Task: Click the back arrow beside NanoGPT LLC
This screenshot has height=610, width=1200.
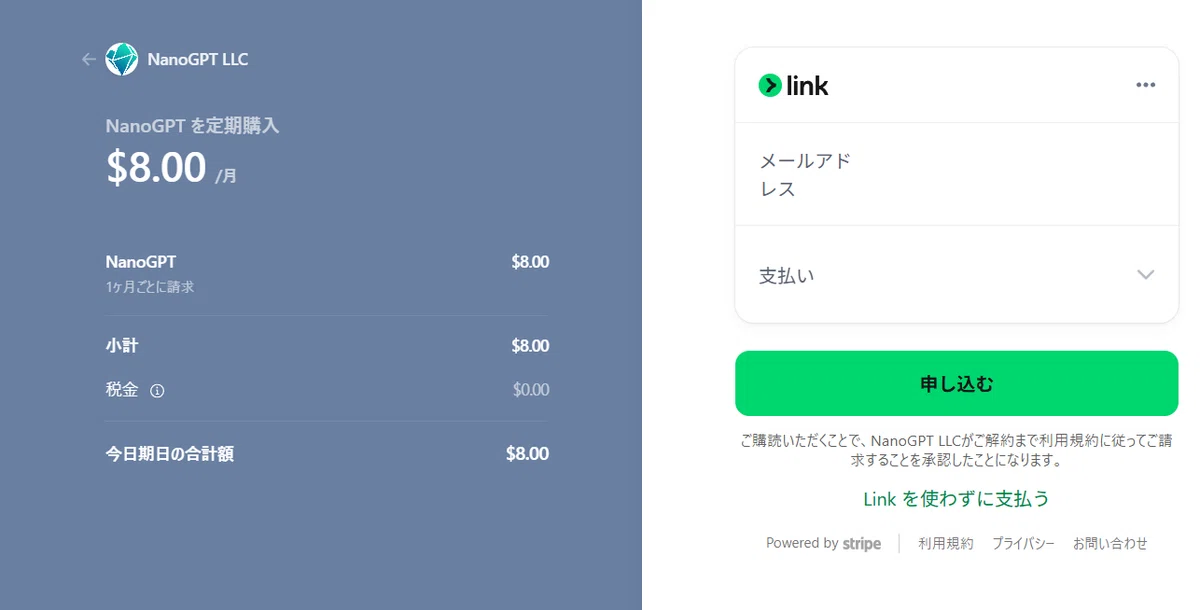Action: tap(88, 59)
